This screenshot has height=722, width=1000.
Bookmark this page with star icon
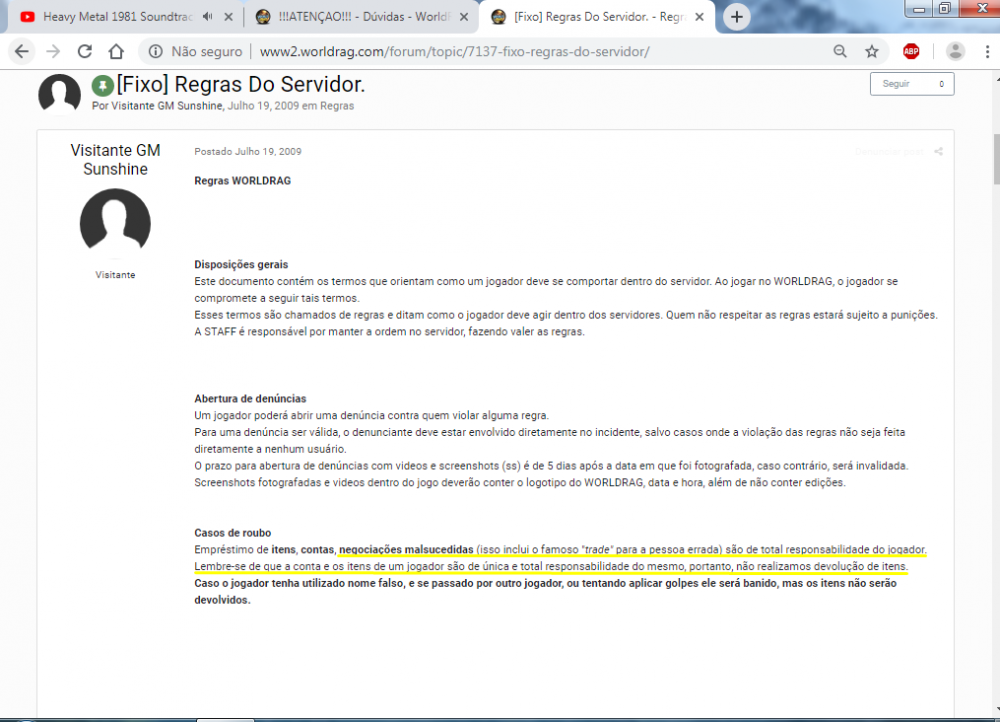pos(872,52)
